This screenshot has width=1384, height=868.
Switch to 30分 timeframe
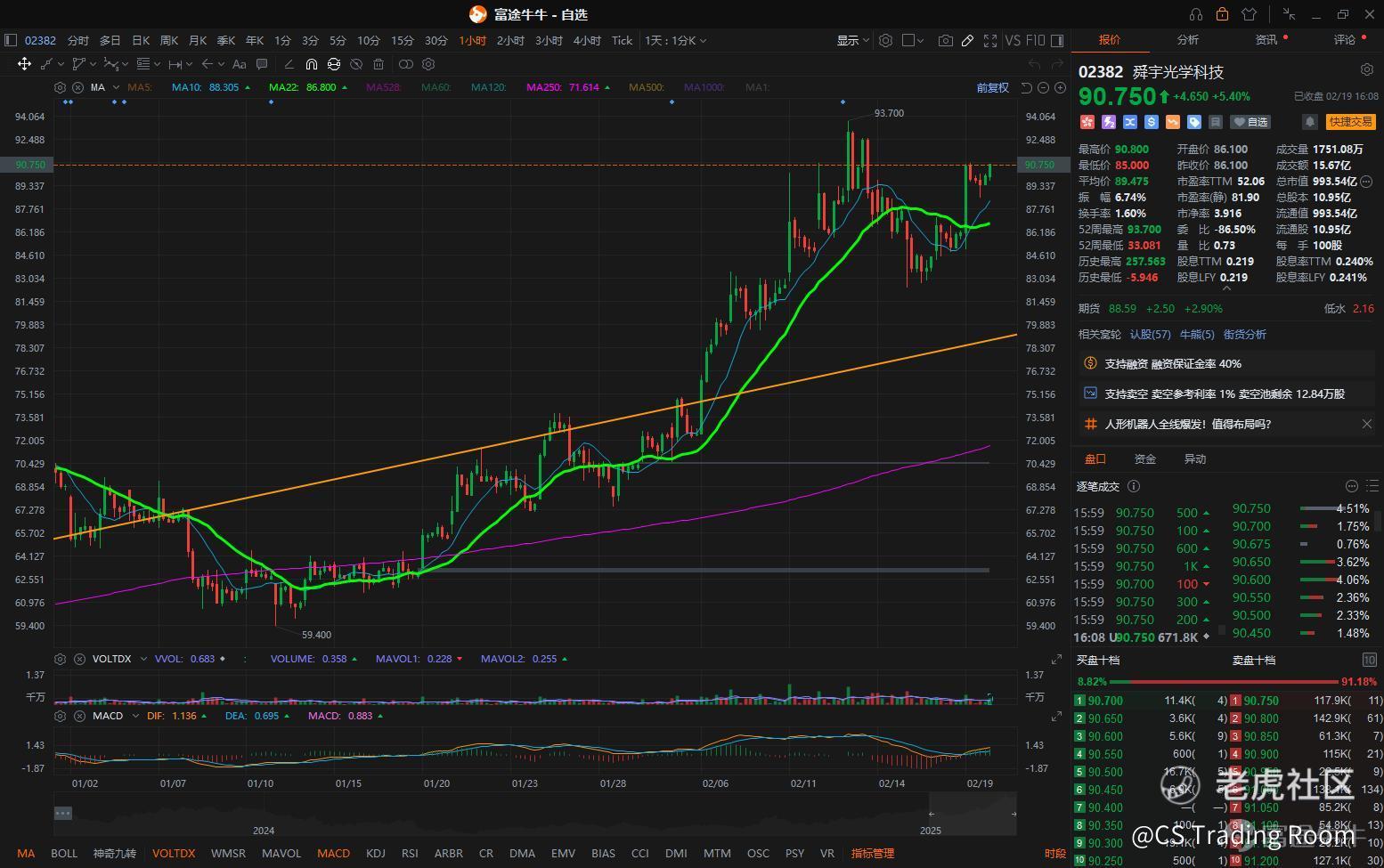click(x=436, y=40)
